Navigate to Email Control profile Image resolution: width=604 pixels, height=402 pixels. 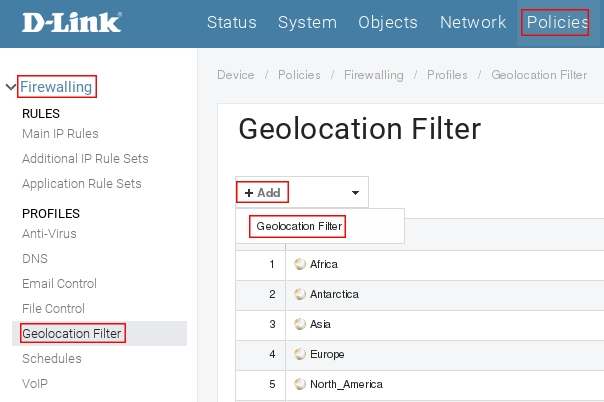[59, 283]
